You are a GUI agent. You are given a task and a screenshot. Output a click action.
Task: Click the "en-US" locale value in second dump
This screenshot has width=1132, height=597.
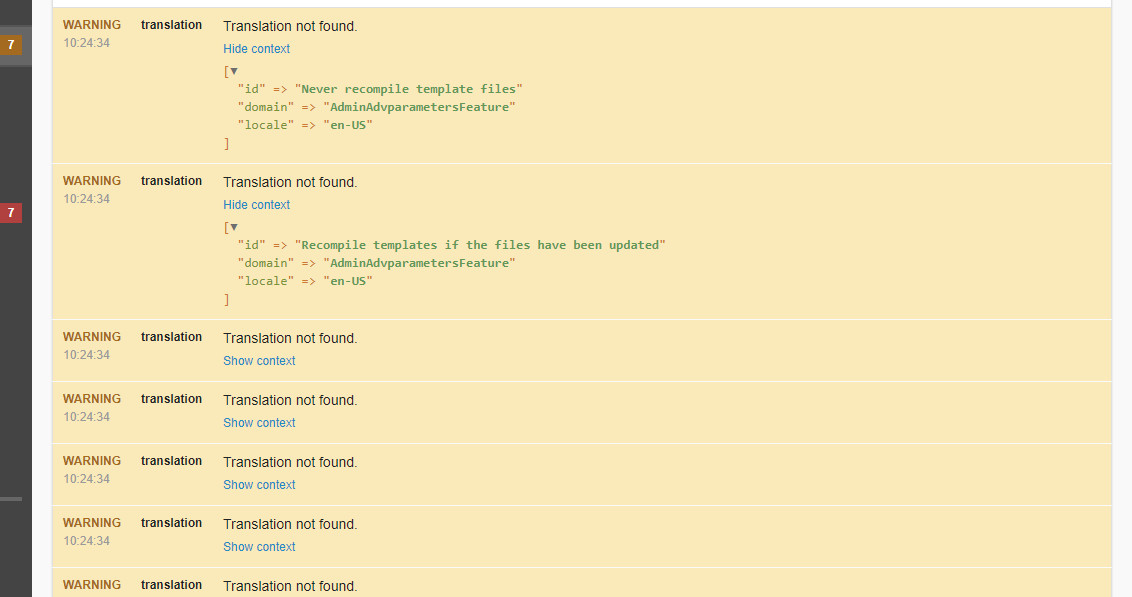tap(348, 282)
